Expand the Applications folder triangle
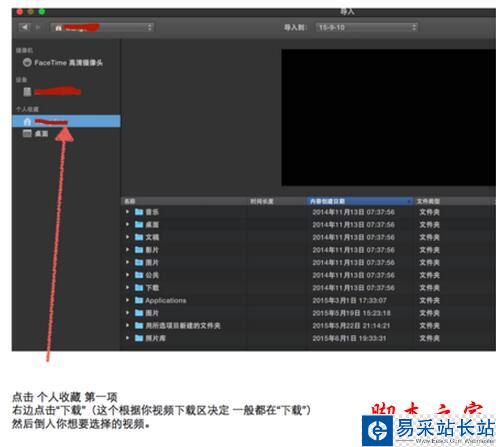The height and width of the screenshot is (447, 496). coord(127,300)
